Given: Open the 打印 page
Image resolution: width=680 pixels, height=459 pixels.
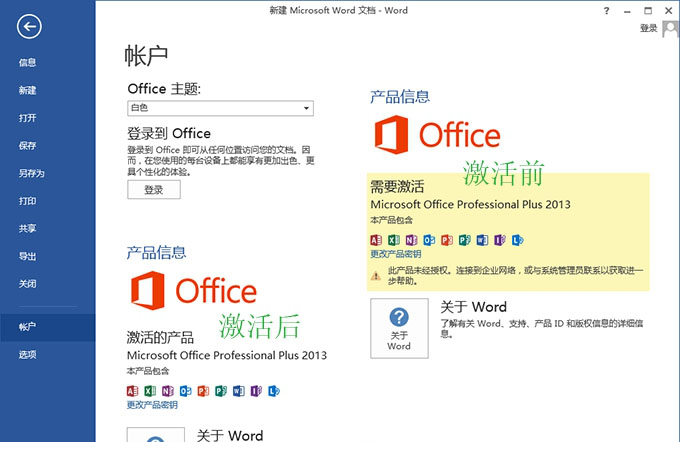Looking at the screenshot, I should [27, 201].
